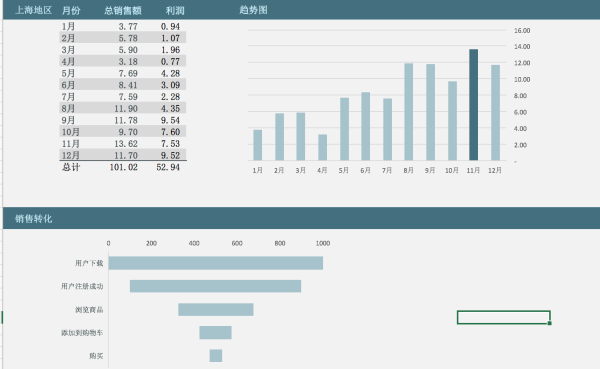Select the 销售转化 section header
This screenshot has width=600, height=369.
tap(33, 219)
